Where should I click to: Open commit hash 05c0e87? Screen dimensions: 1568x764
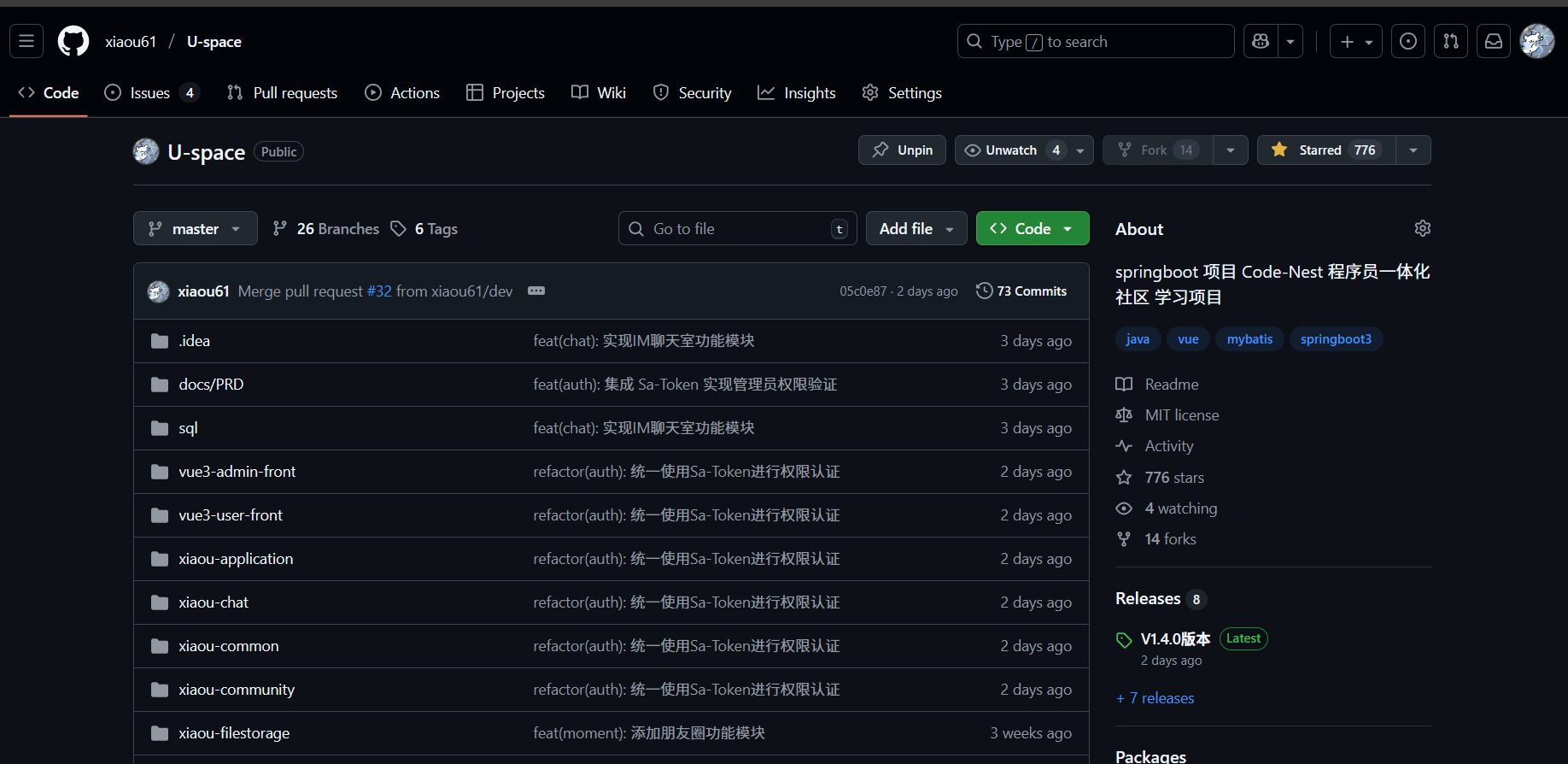click(x=863, y=291)
